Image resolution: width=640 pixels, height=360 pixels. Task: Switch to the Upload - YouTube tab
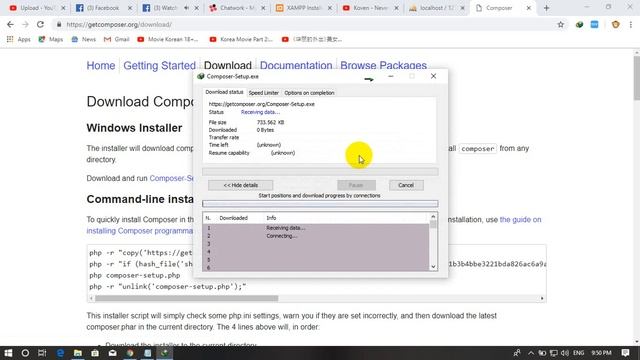(x=37, y=8)
